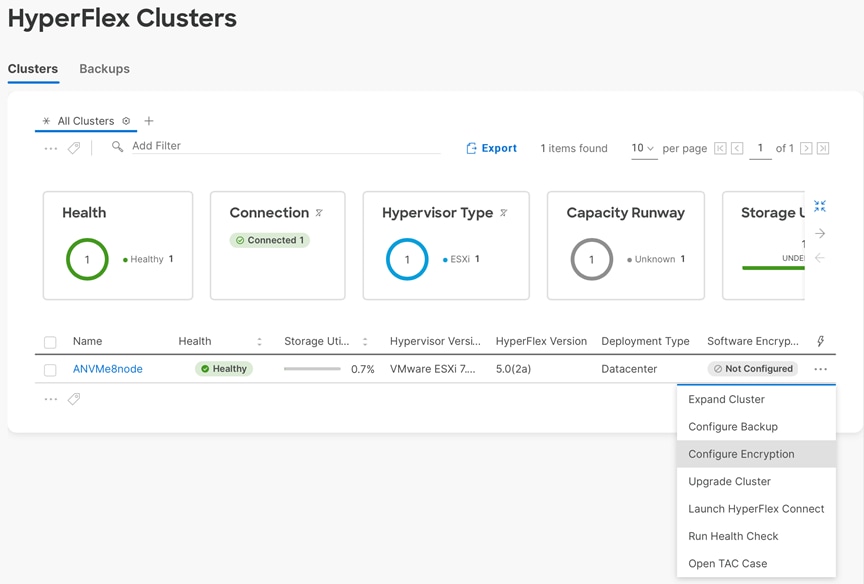Click the table actions lightning icon
Image resolution: width=864 pixels, height=584 pixels.
pyautogui.click(x=820, y=341)
